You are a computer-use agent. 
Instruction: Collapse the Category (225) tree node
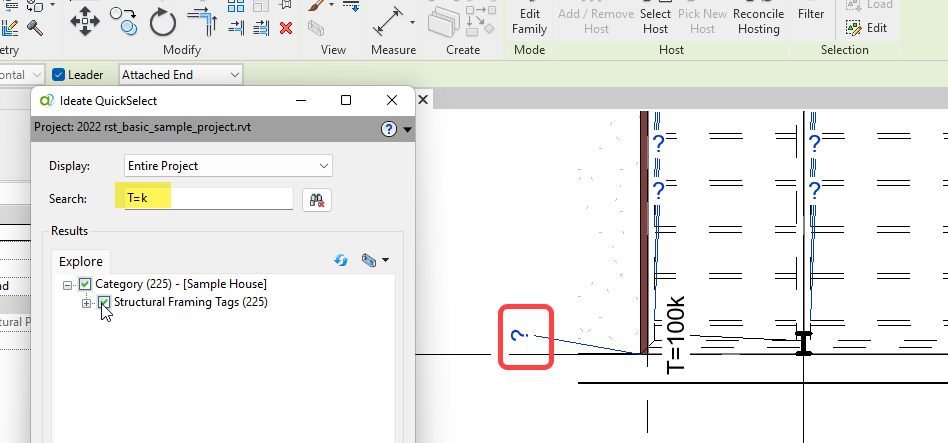pos(68,284)
